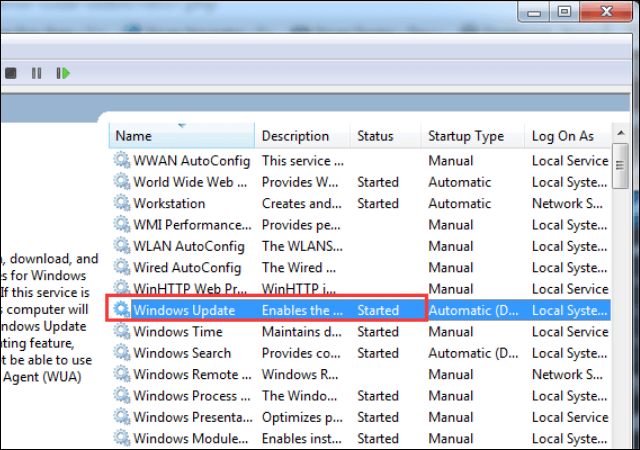Click Started status in Windows Update row
The width and height of the screenshot is (640, 450).
click(378, 310)
